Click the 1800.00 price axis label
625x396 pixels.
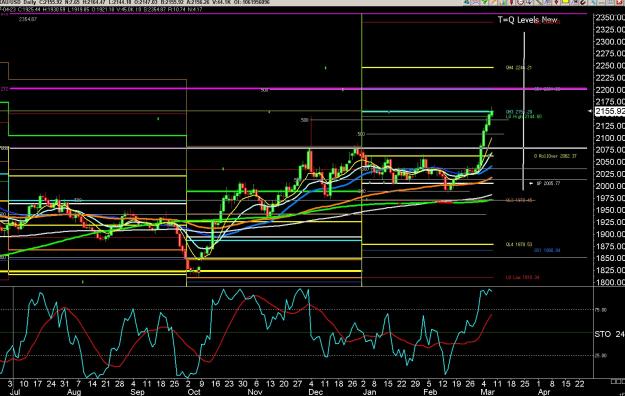pyautogui.click(x=610, y=282)
